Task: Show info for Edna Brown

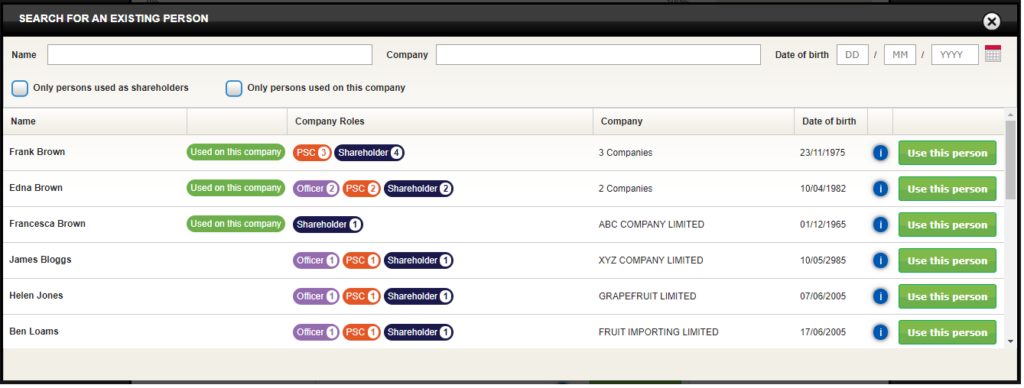Action: pos(880,189)
